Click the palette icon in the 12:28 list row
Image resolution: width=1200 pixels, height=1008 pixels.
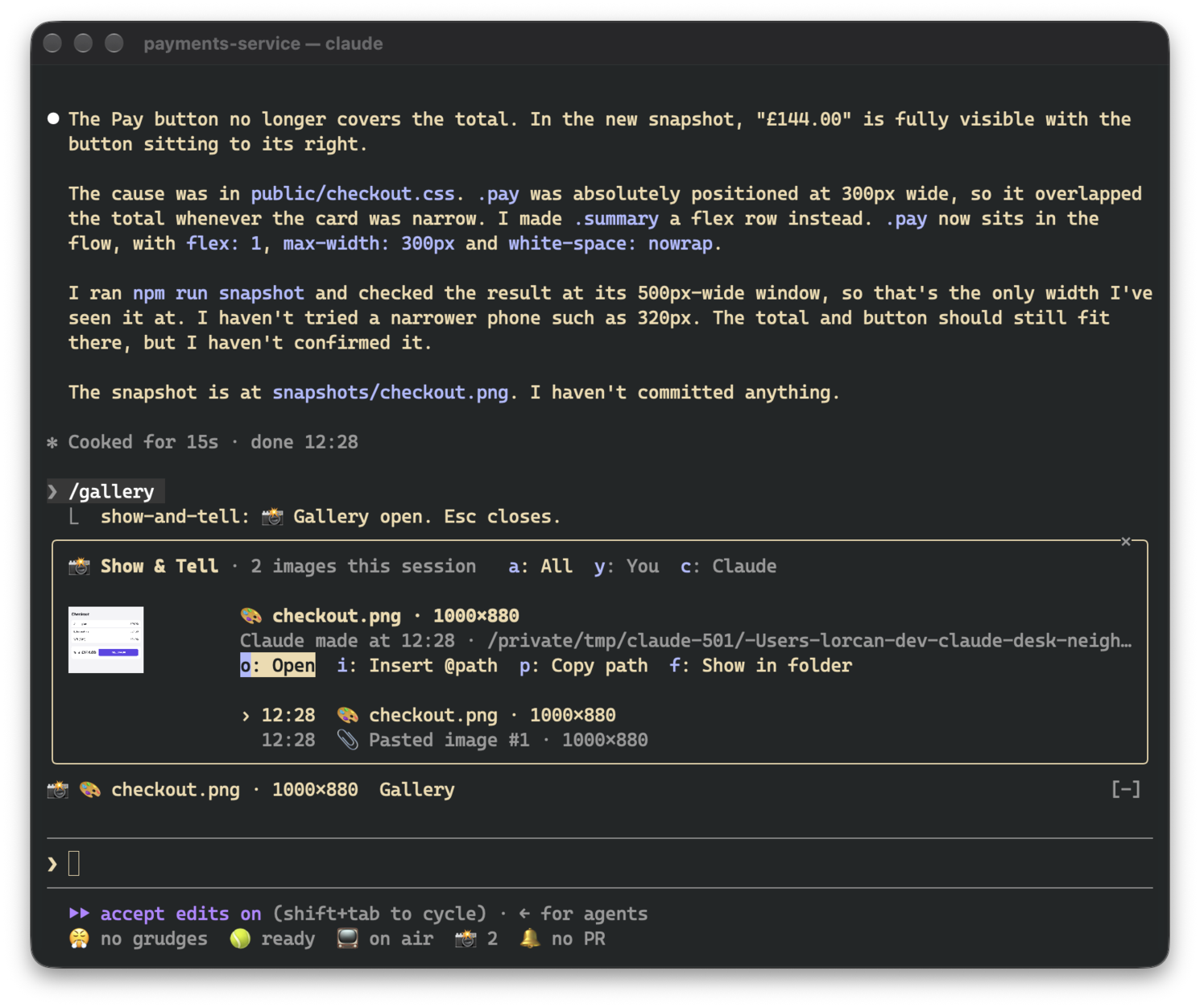348,716
